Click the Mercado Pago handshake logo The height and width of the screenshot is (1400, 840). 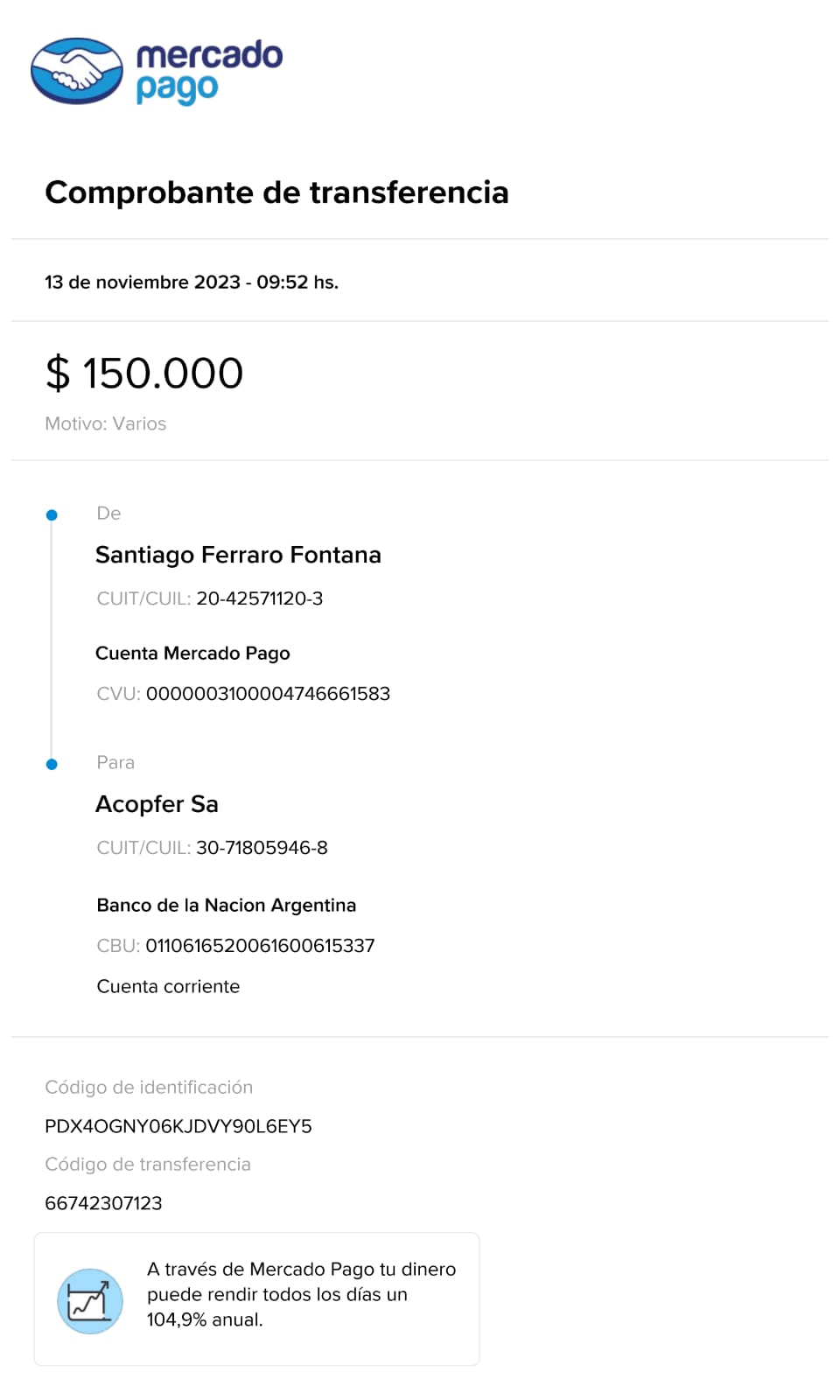click(x=77, y=71)
